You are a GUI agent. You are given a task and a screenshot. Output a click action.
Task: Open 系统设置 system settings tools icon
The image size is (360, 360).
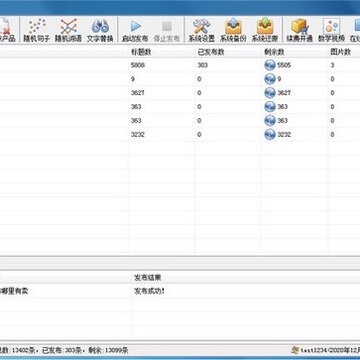[x=201, y=30]
